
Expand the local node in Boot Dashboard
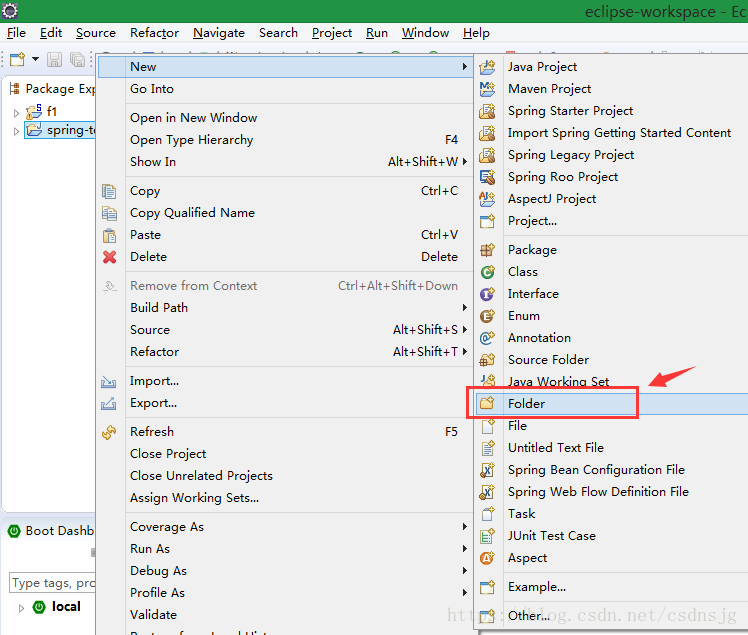tap(21, 608)
